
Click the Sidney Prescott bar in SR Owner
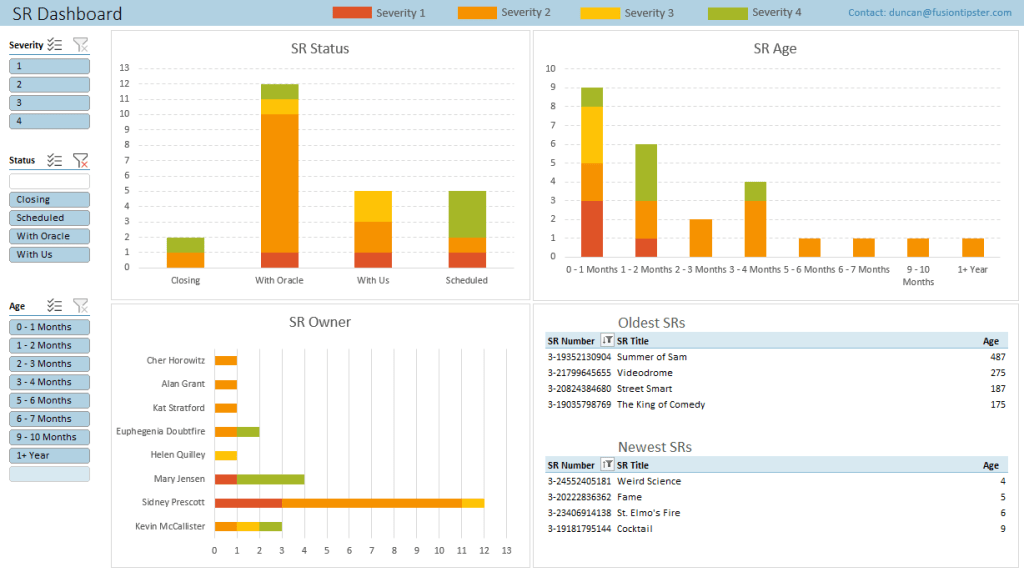coord(350,502)
